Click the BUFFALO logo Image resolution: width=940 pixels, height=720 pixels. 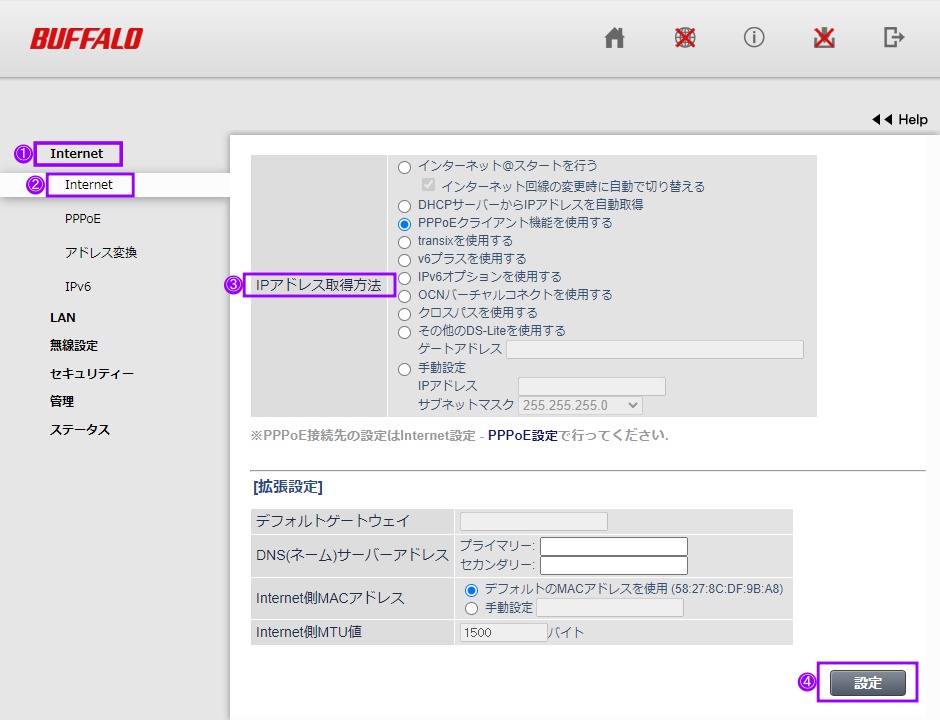(x=86, y=39)
